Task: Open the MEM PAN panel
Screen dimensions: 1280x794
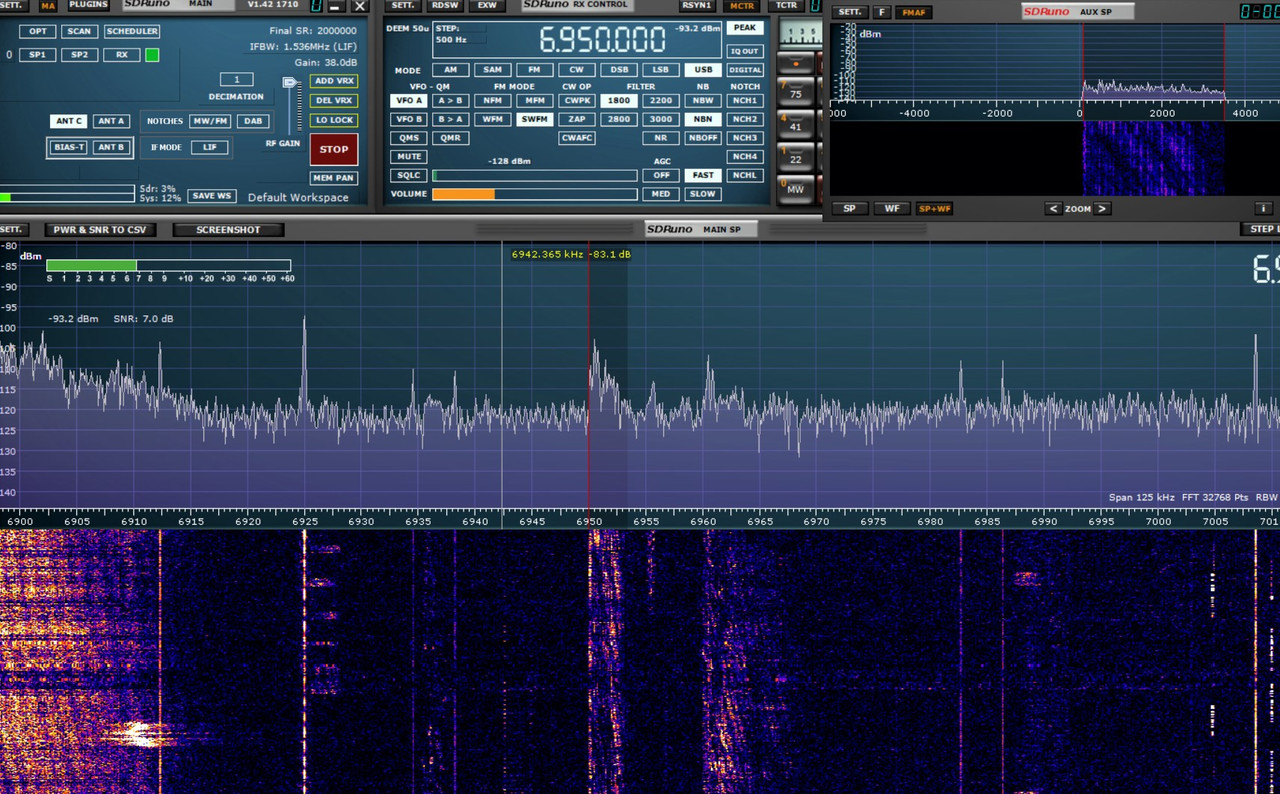Action: [x=334, y=178]
